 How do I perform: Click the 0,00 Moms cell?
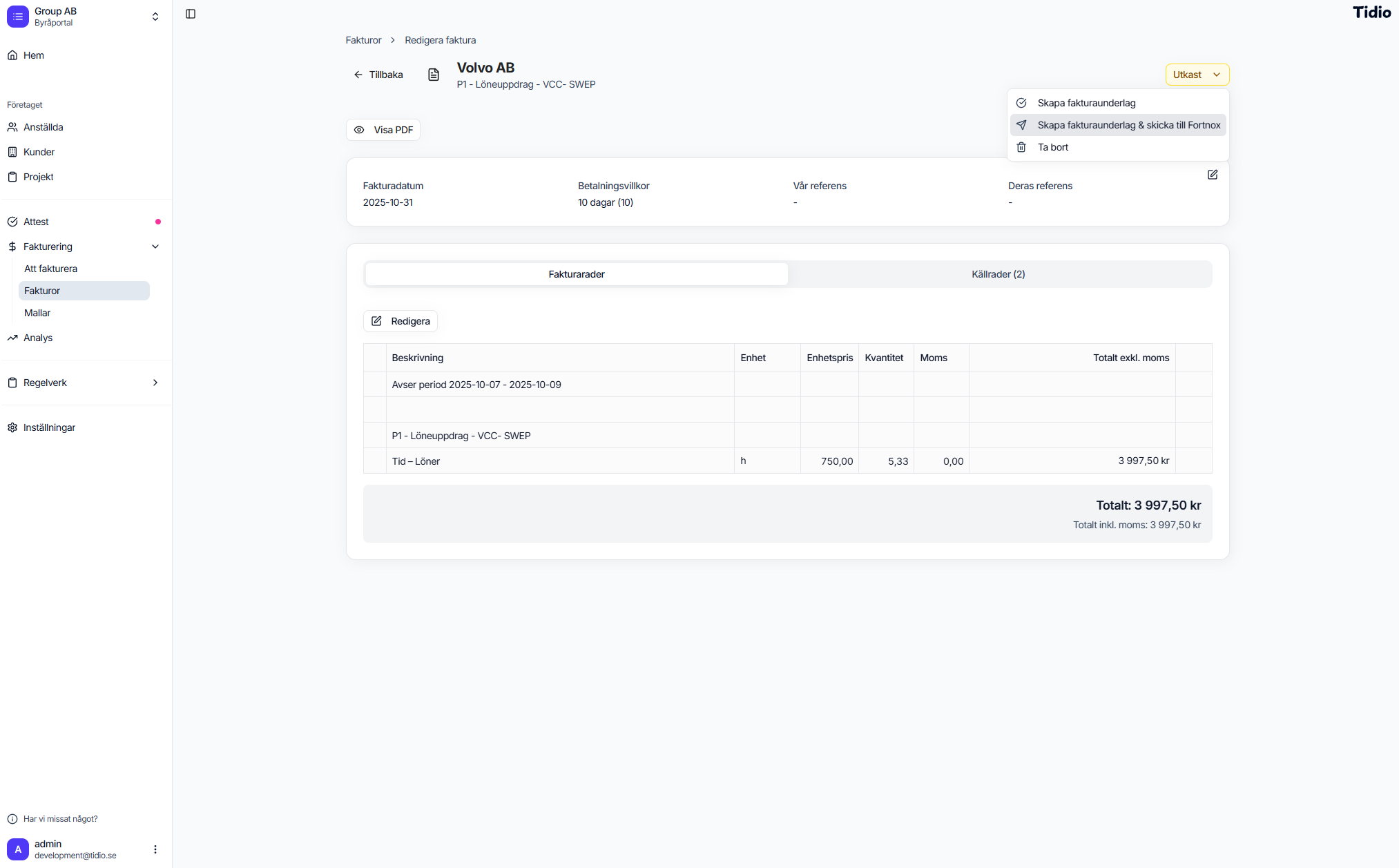pos(941,461)
